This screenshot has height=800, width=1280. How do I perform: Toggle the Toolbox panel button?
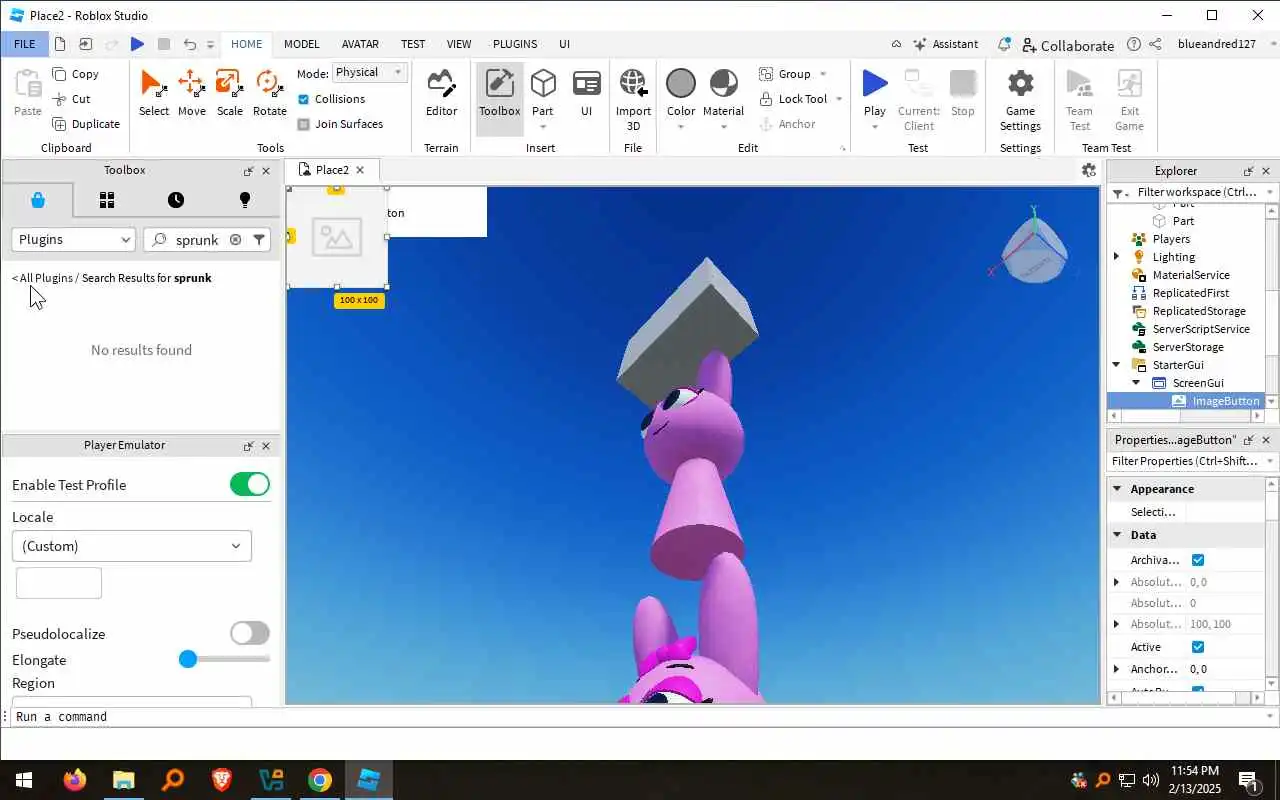pos(499,99)
